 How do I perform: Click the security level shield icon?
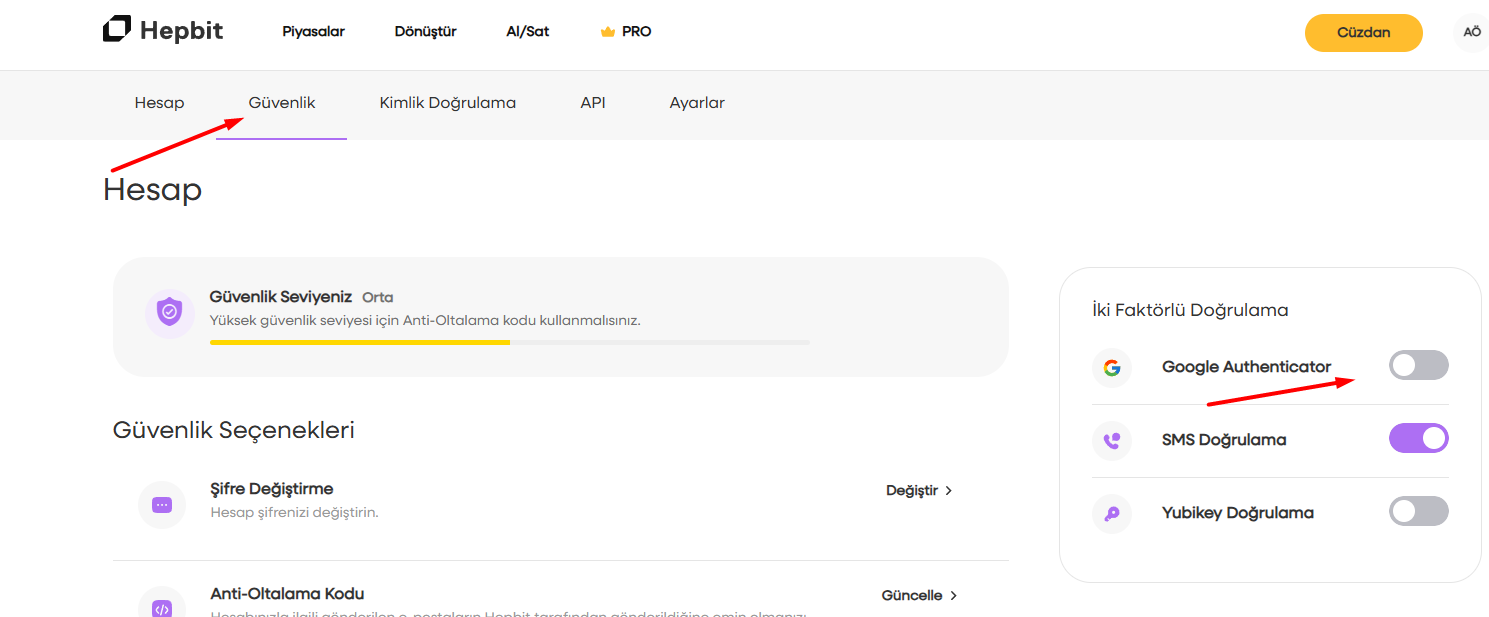tap(169, 312)
